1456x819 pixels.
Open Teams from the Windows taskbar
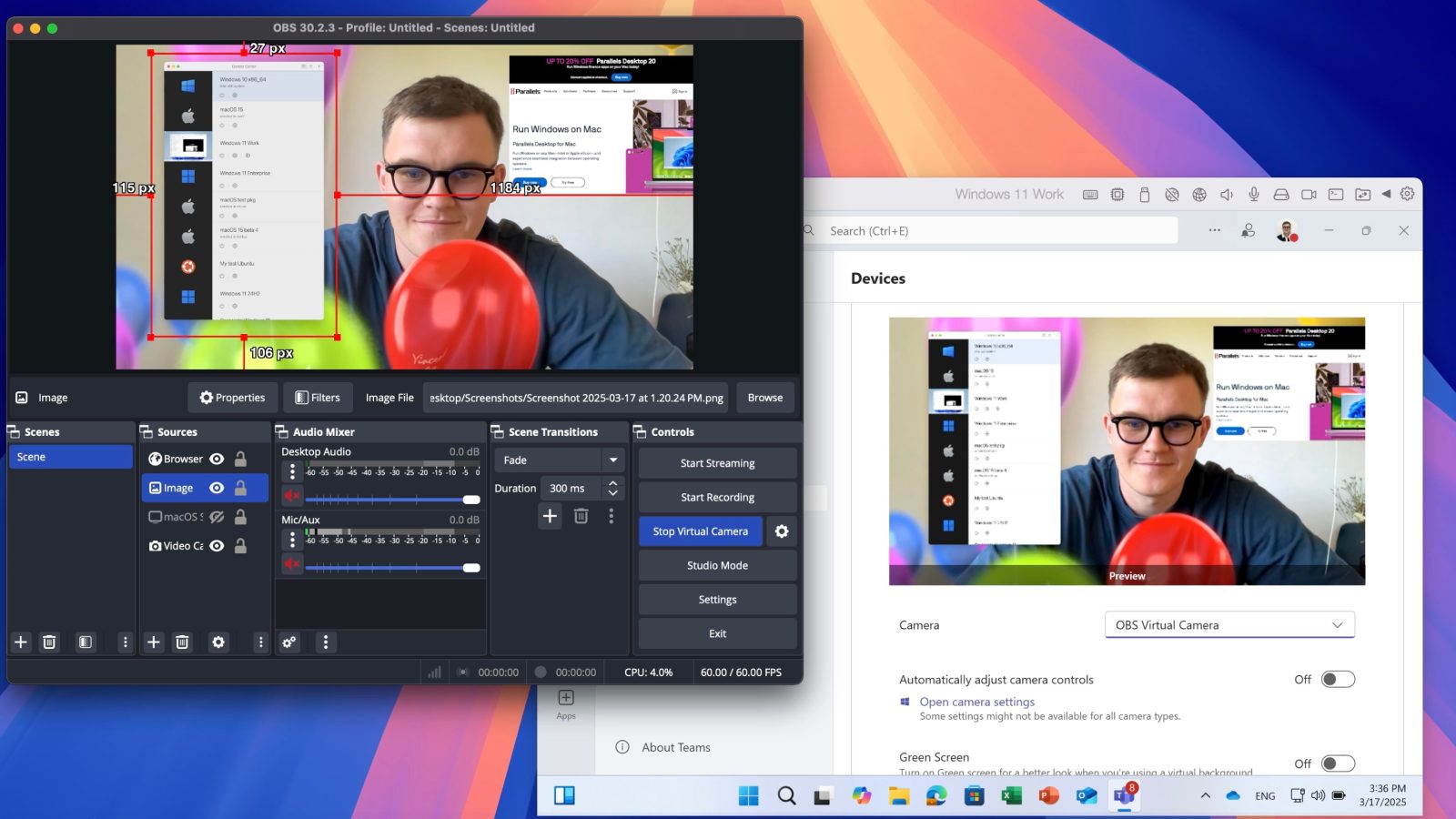[1124, 796]
